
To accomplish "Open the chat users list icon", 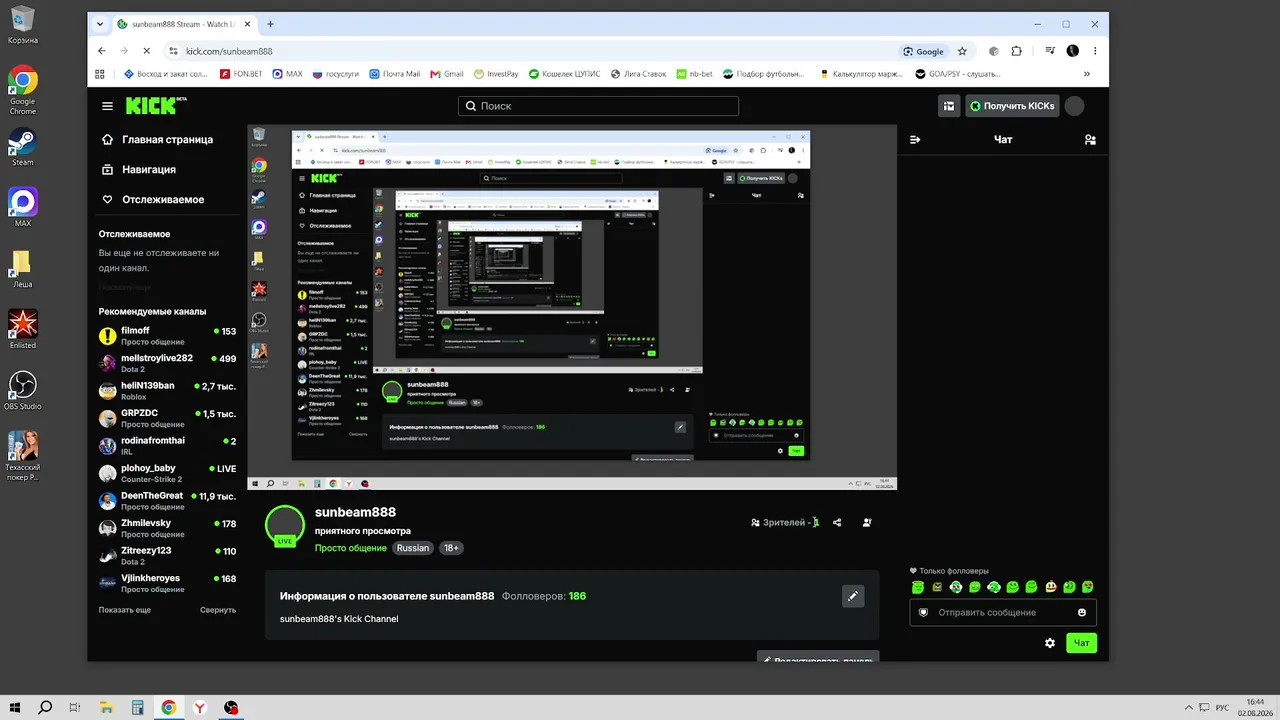I will point(1090,140).
